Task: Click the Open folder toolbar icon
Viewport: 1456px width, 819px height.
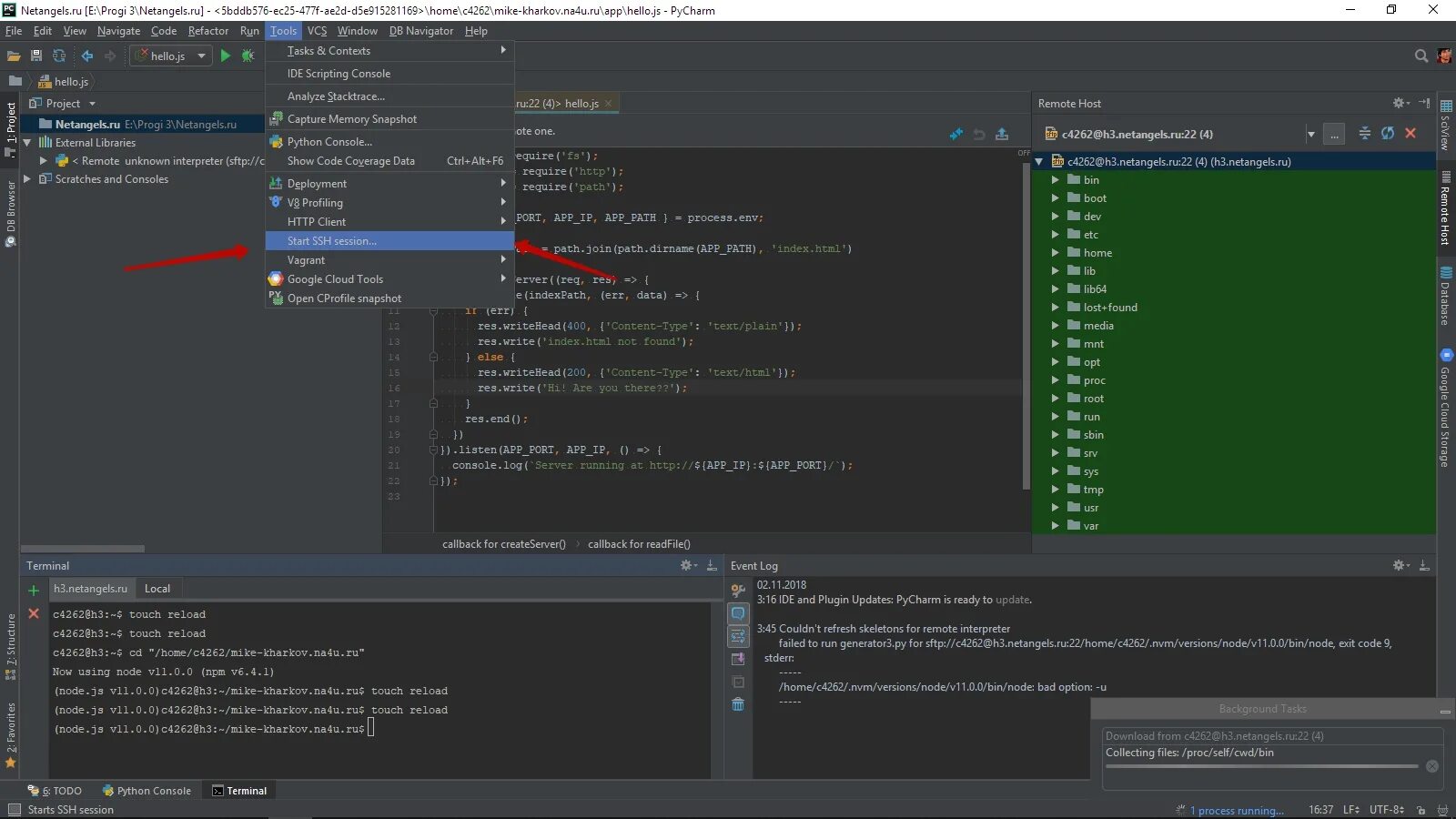Action: 14,56
